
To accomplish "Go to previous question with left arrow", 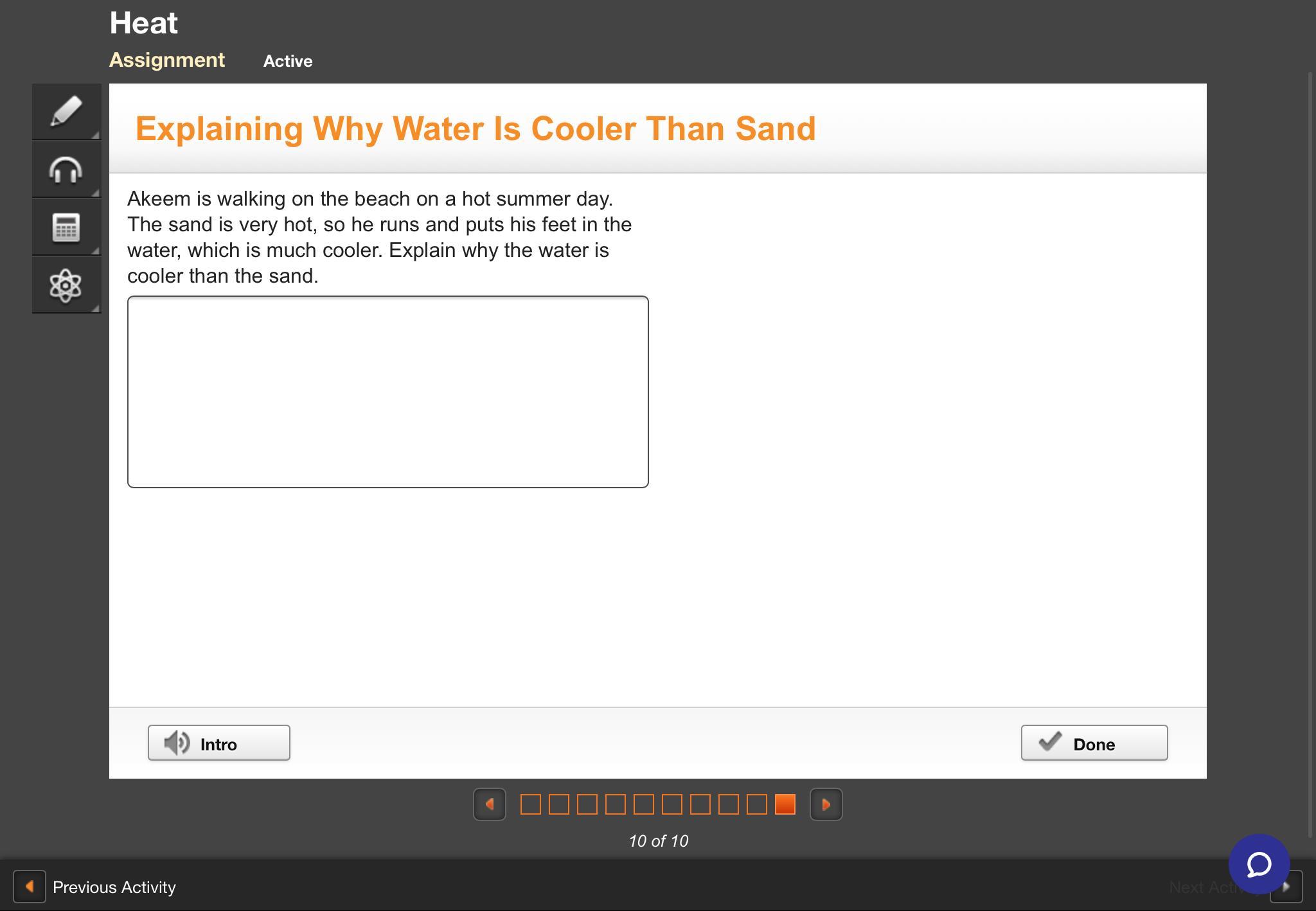I will [490, 804].
